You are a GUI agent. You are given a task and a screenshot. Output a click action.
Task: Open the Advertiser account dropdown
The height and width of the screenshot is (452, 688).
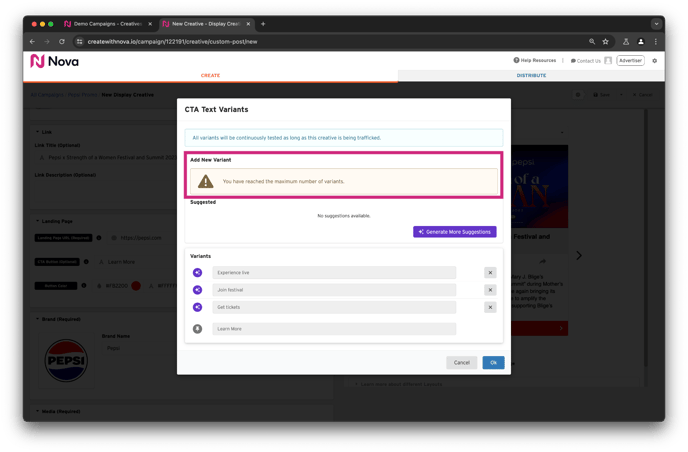pyautogui.click(x=630, y=61)
